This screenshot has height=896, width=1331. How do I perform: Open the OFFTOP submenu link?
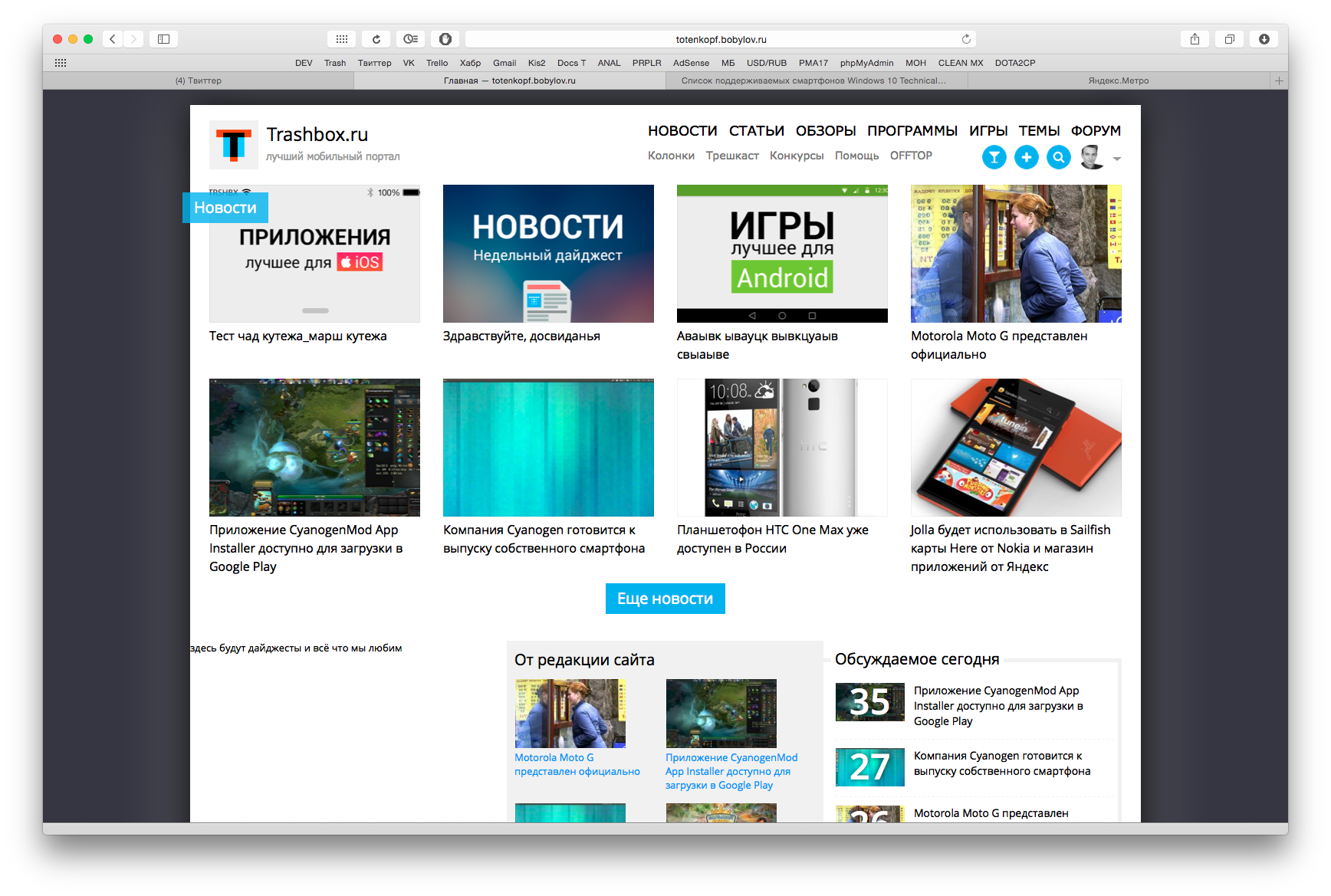coord(911,156)
